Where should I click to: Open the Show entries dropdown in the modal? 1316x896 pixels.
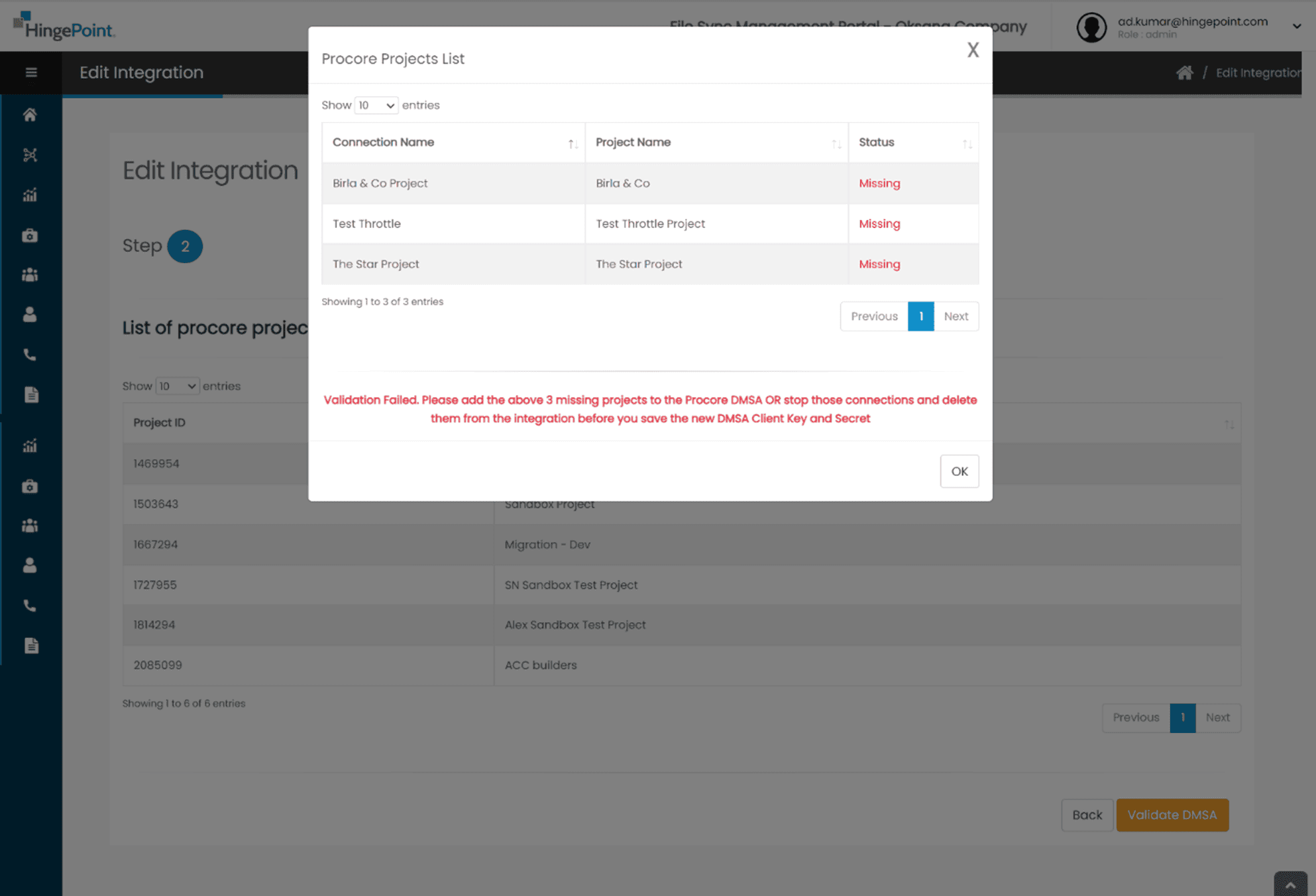click(x=375, y=105)
